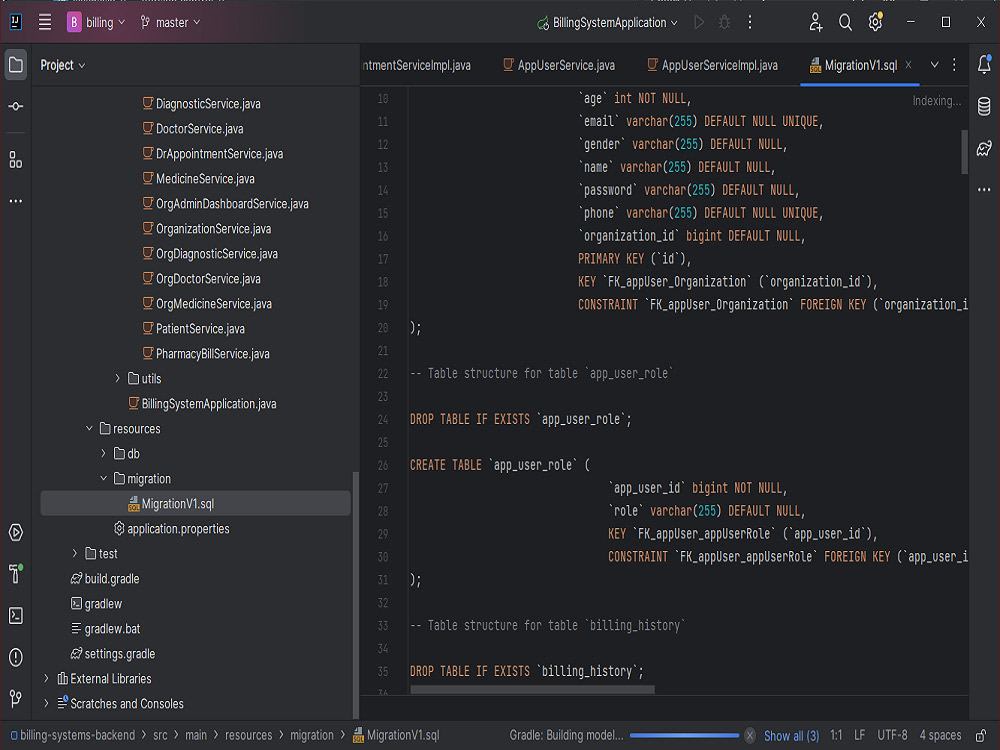Open the Git version control panel

pyautogui.click(x=16, y=698)
